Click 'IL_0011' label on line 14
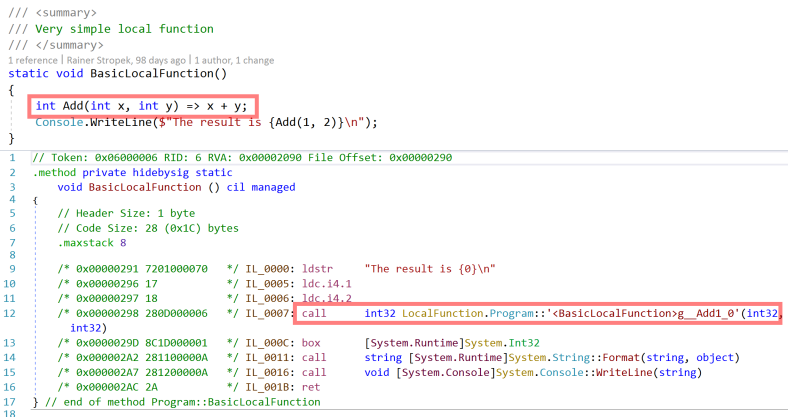The height and width of the screenshot is (417, 788). pyautogui.click(x=268, y=358)
